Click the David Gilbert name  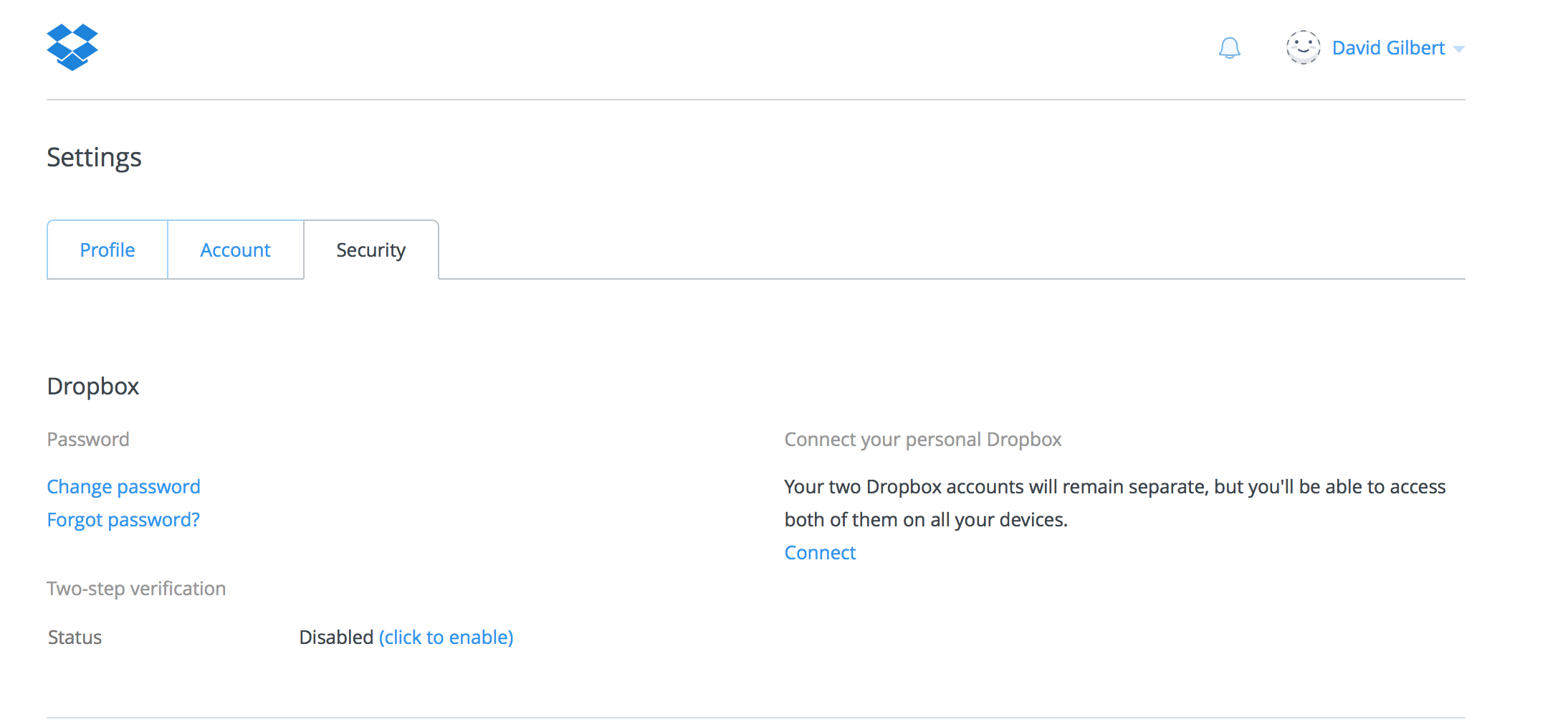point(1388,48)
